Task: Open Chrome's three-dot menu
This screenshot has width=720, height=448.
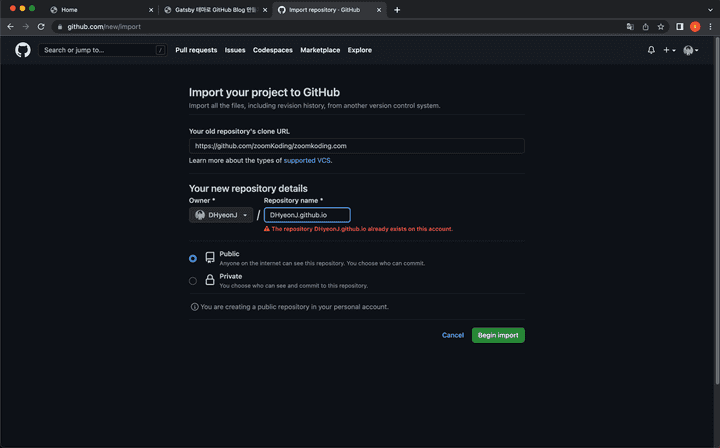Action: (710, 27)
